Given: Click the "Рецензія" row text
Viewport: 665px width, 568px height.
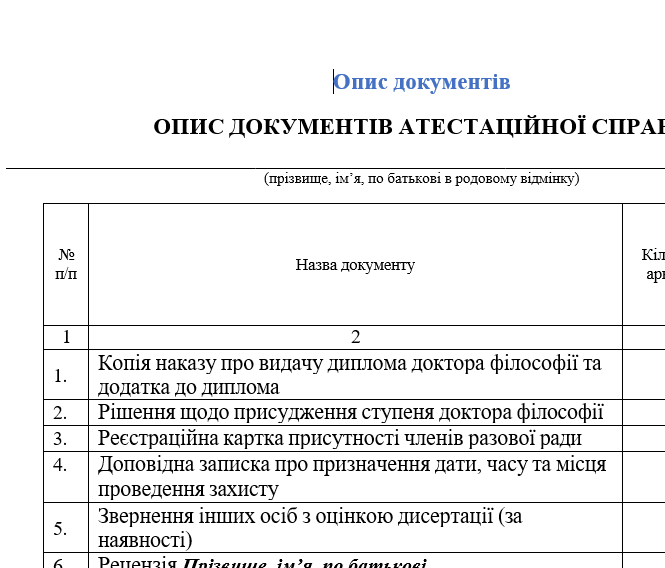Looking at the screenshot, I should (139, 562).
